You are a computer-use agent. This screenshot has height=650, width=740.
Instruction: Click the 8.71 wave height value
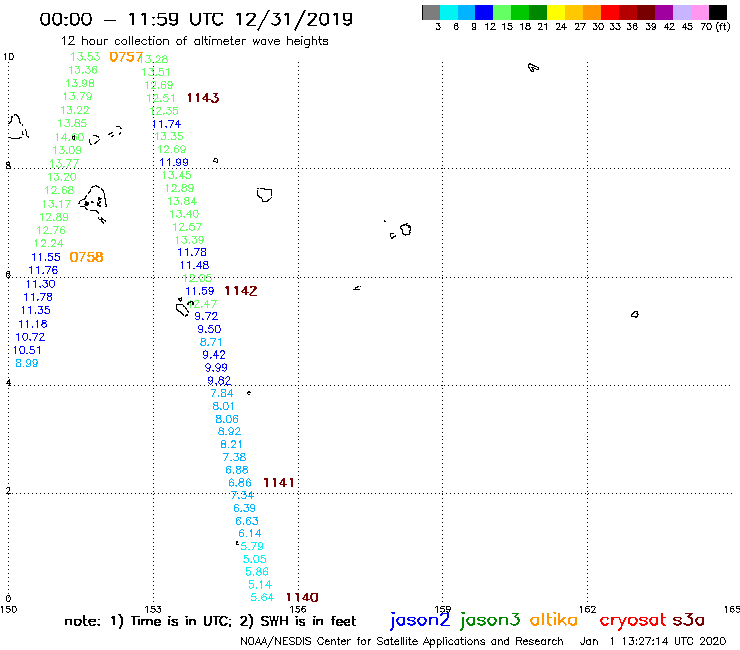211,342
